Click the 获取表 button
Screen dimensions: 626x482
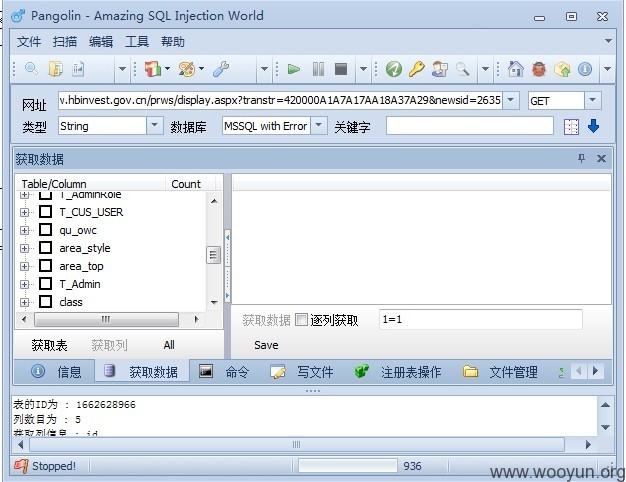point(50,345)
